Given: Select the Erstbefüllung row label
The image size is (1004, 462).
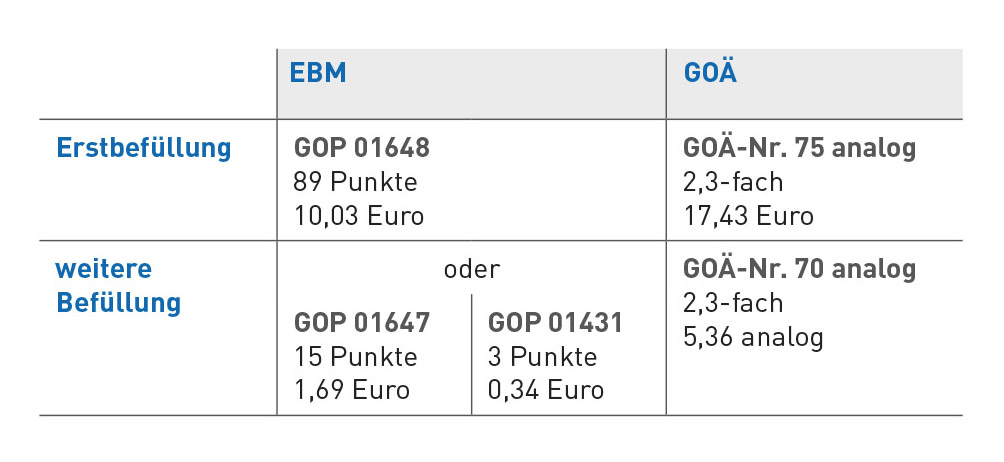Looking at the screenshot, I should pos(143,148).
